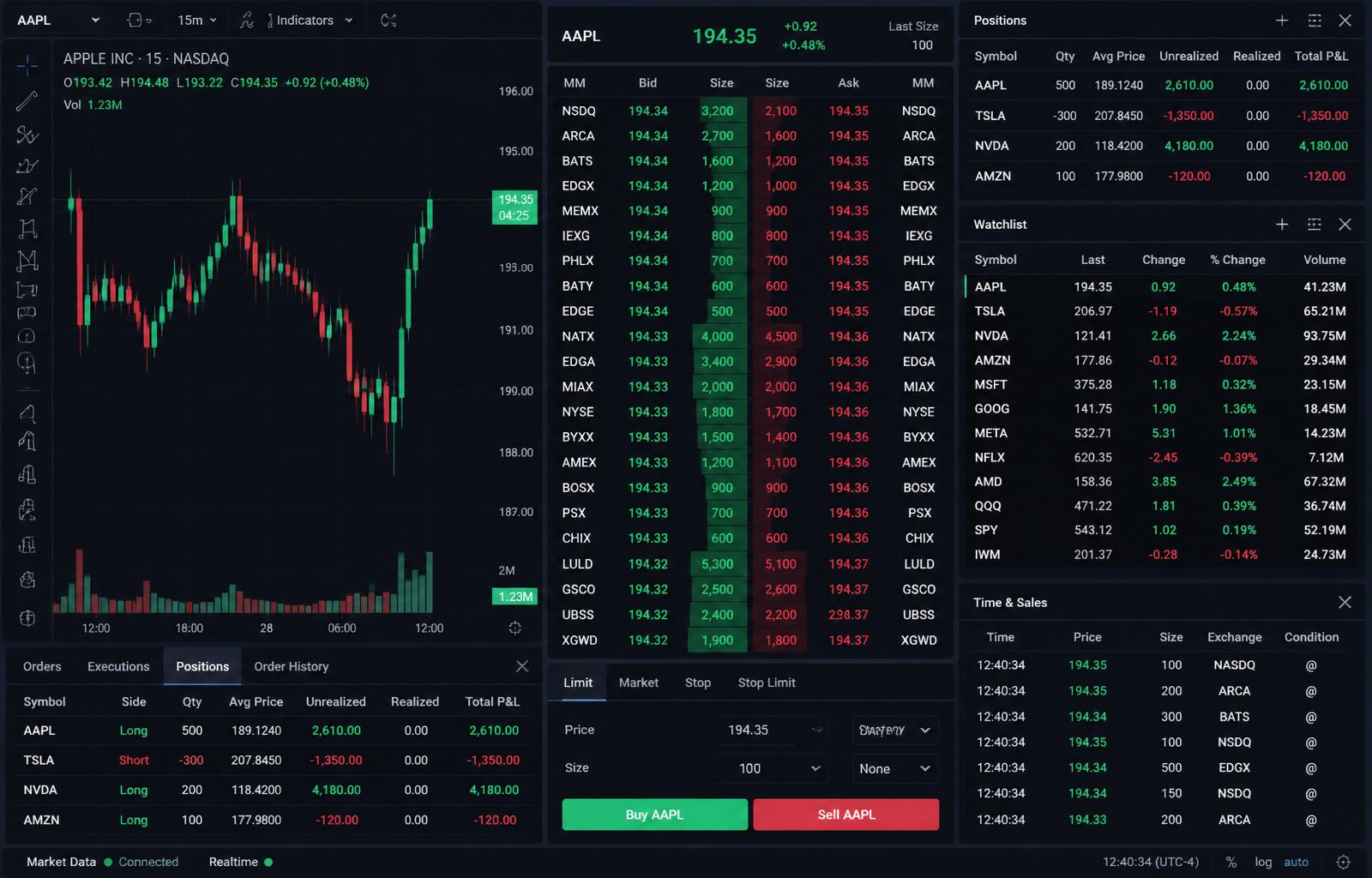Click TSLA Short row in bottom Positions table

click(x=272, y=761)
